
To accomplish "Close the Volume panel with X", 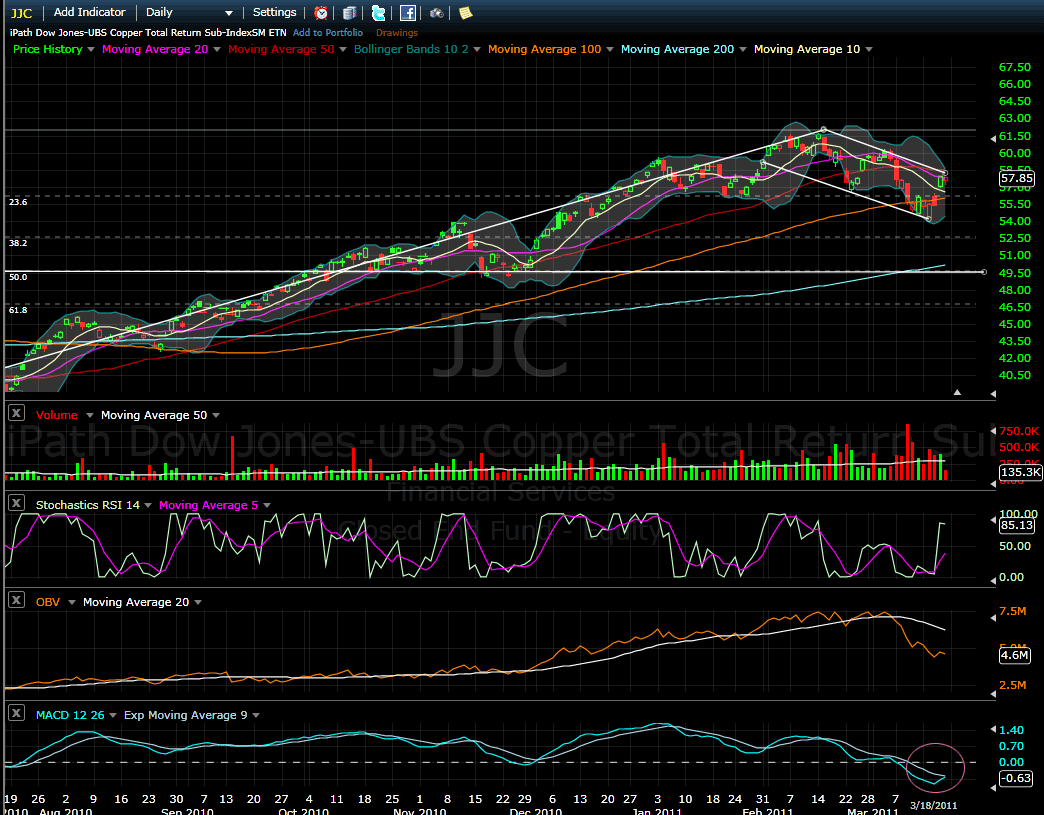I will pyautogui.click(x=16, y=414).
